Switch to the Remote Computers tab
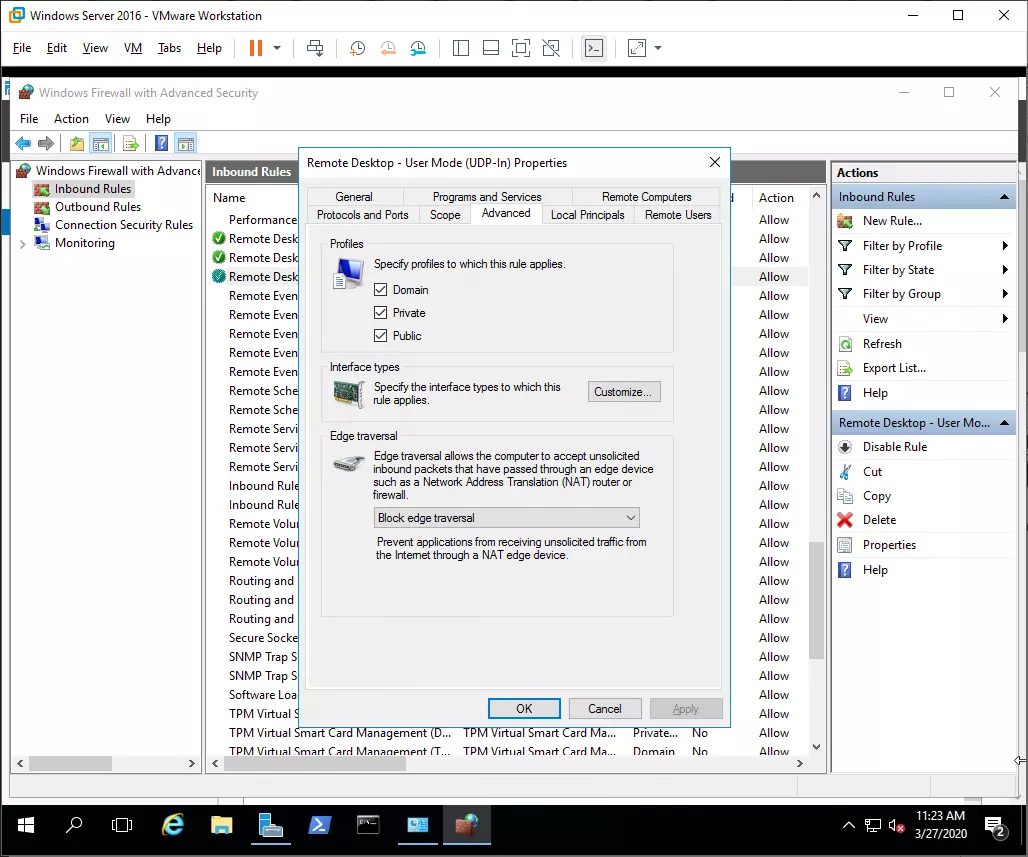This screenshot has width=1028, height=857. pyautogui.click(x=646, y=197)
